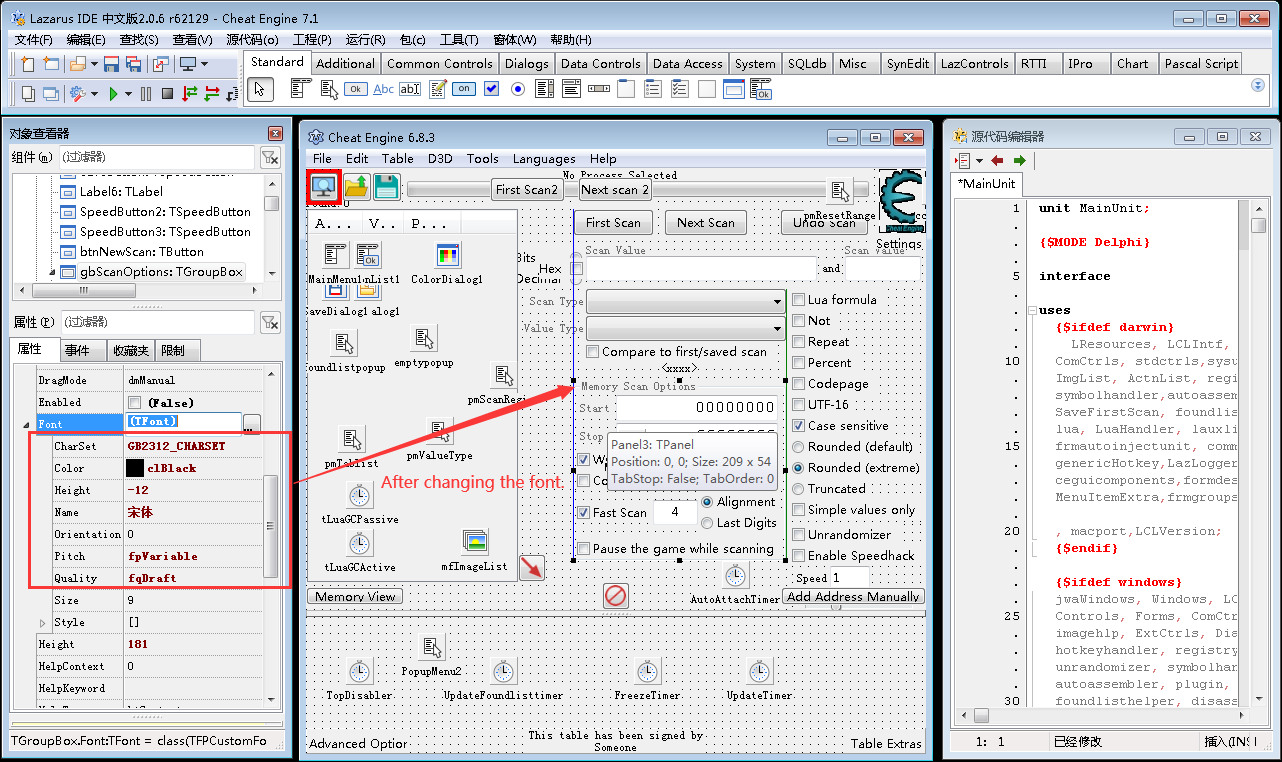1282x762 pixels.
Task: Click the Cheat Engine open process icon
Action: click(x=323, y=186)
